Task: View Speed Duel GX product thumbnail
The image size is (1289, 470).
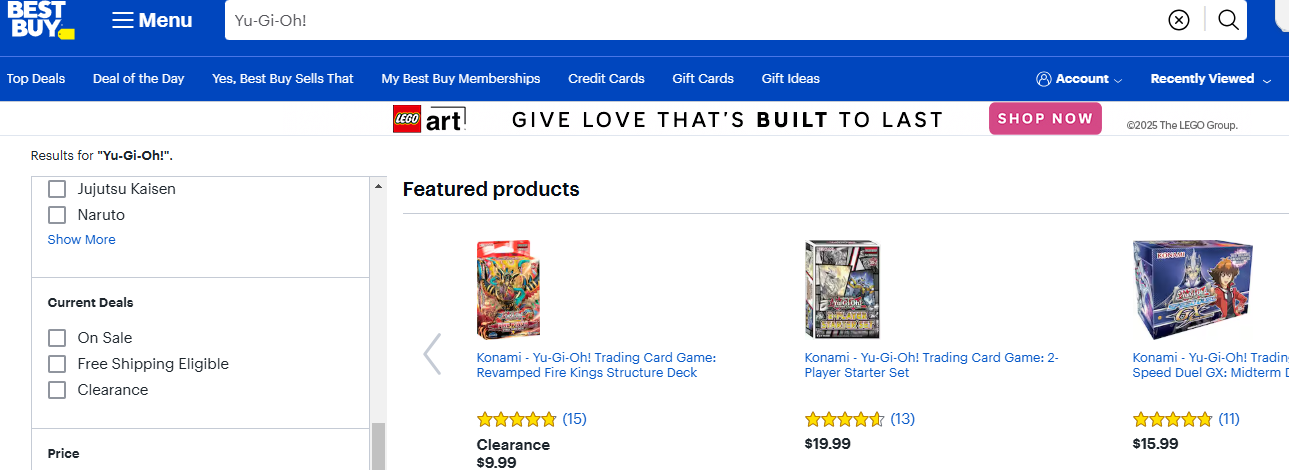Action: point(1192,290)
